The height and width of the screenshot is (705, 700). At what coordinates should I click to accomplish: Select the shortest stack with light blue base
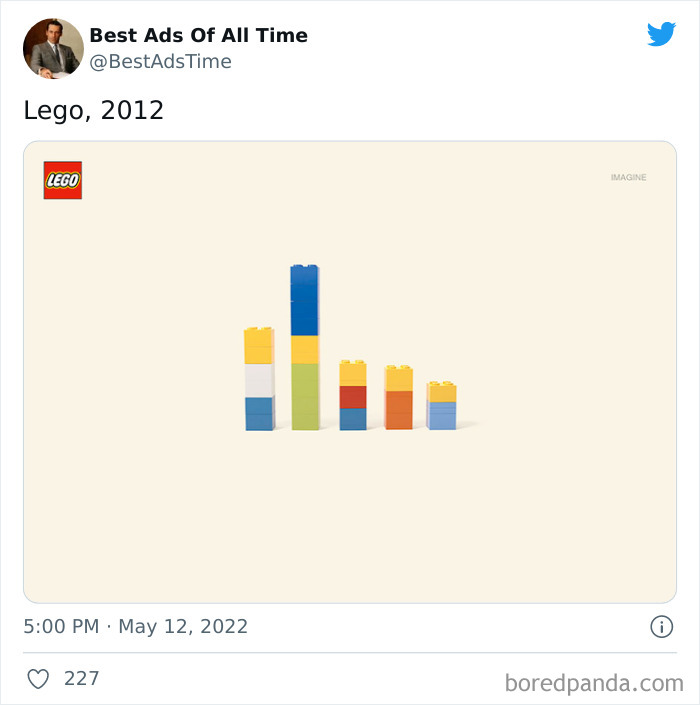coord(441,406)
